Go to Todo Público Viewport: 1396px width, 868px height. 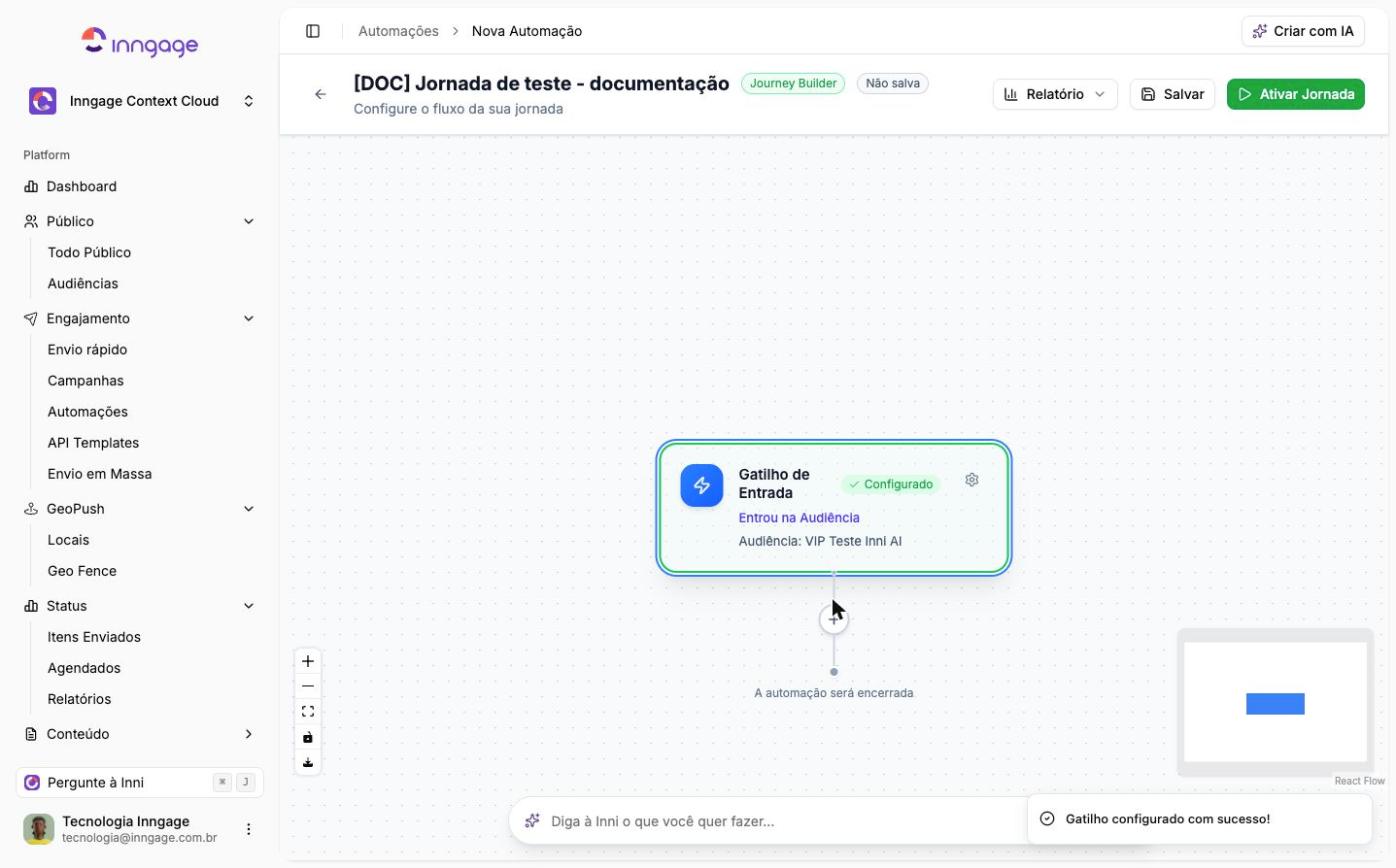pos(89,253)
